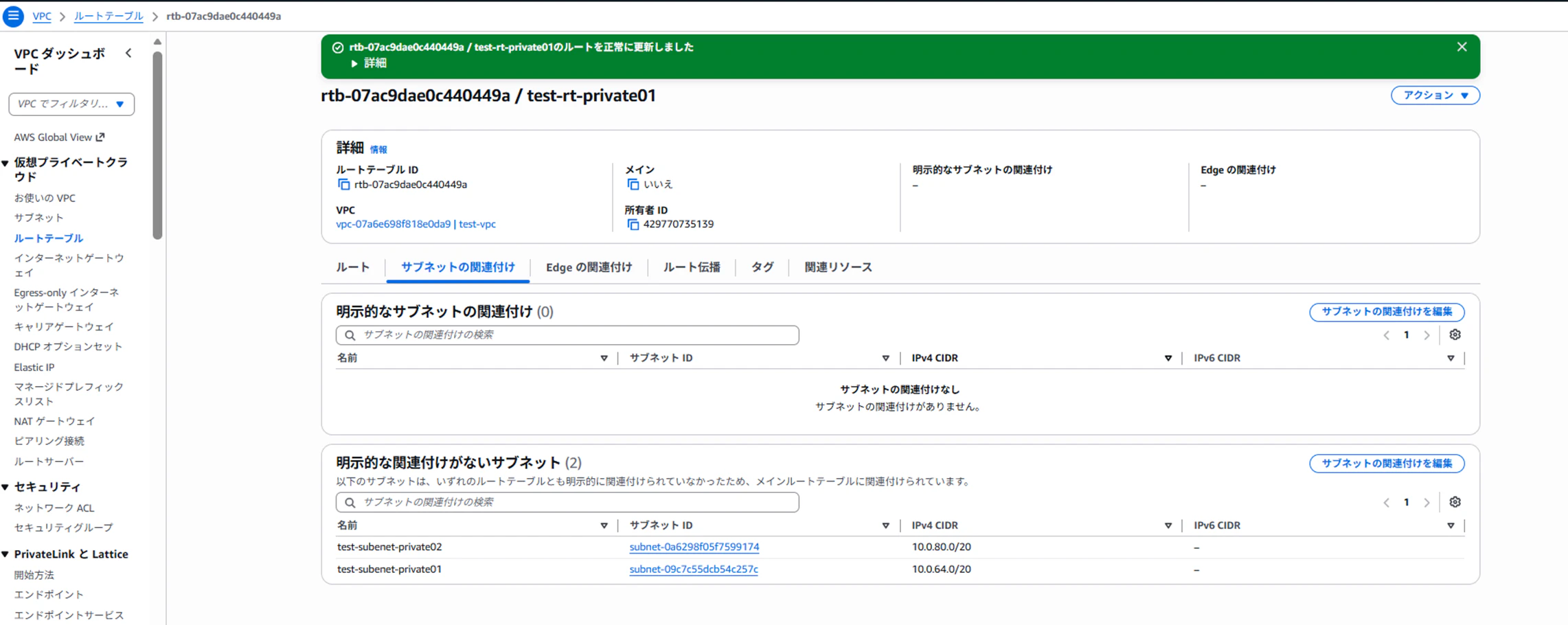Image resolution: width=1568 pixels, height=625 pixels.
Task: Click the ルートテーブル breadcrumb link
Action: pos(109,16)
